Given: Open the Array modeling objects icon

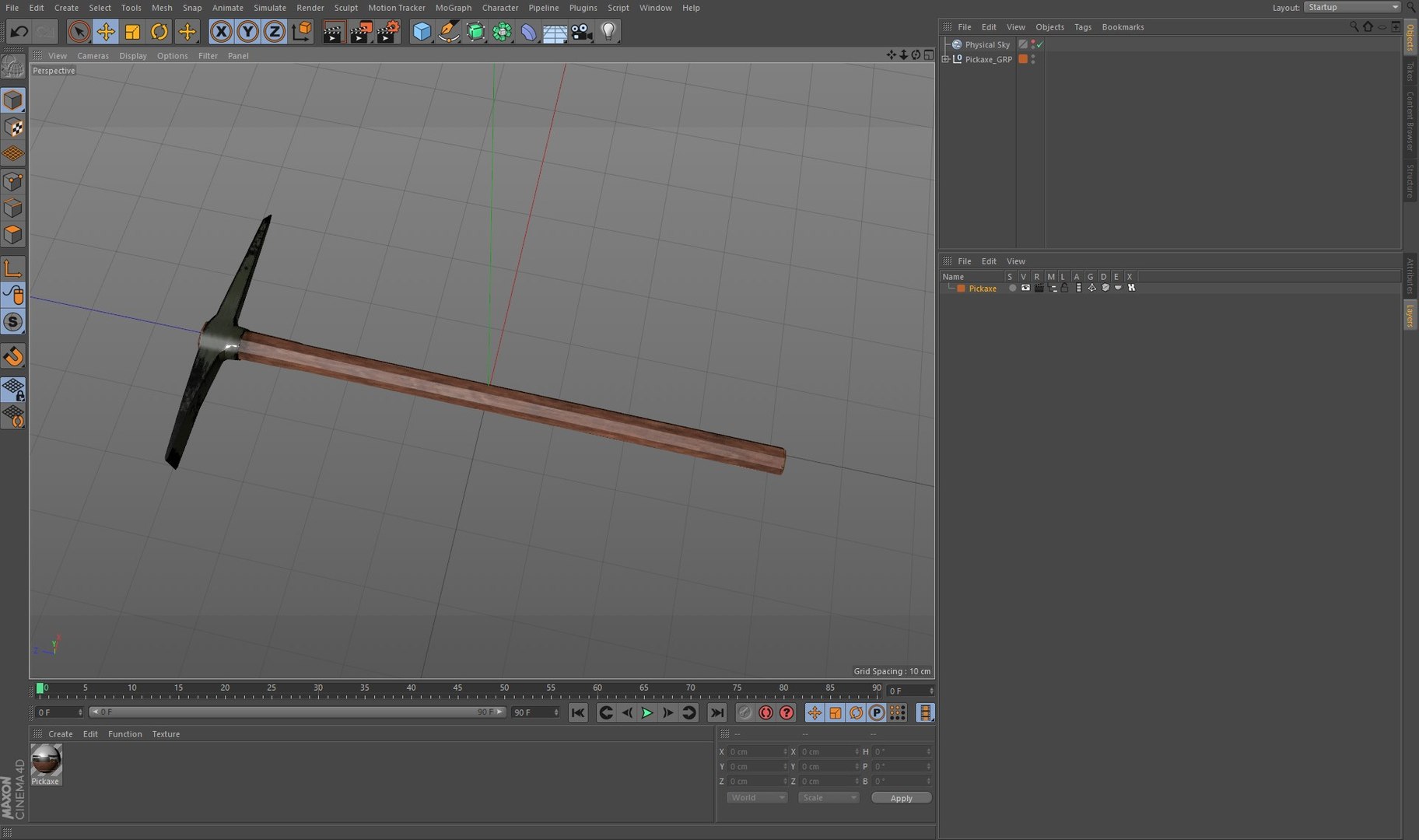Looking at the screenshot, I should tap(503, 32).
